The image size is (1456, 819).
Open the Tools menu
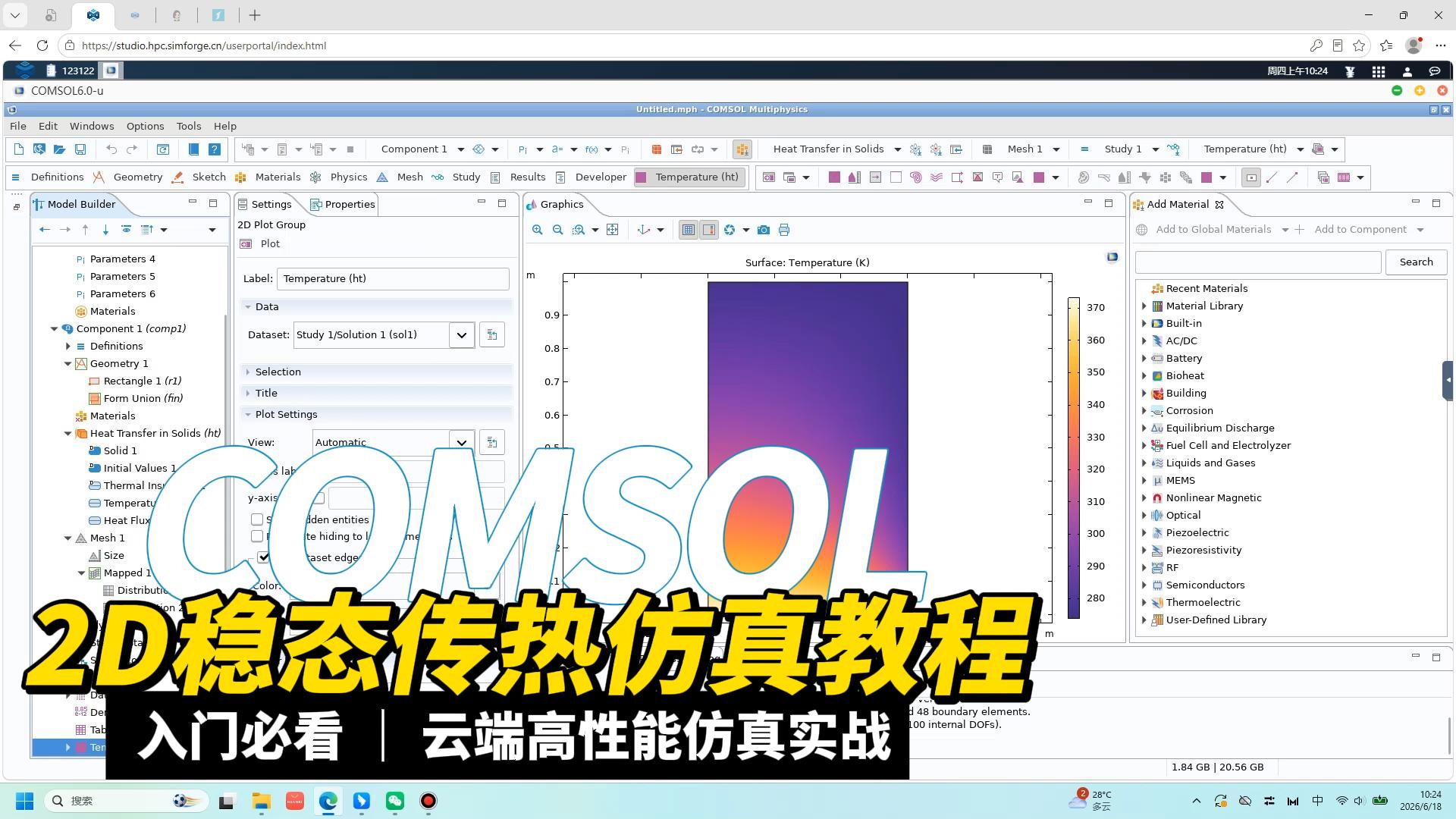pyautogui.click(x=189, y=126)
